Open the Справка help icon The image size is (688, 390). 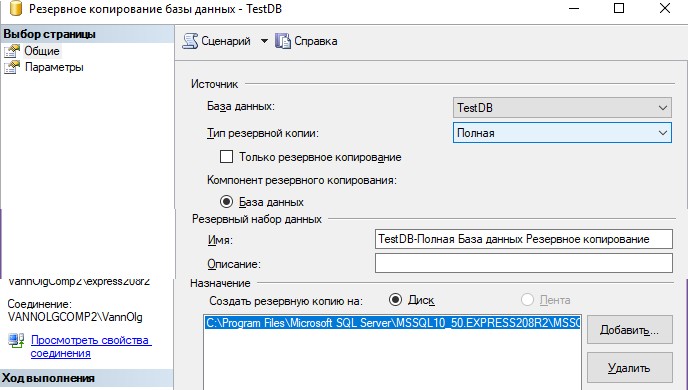click(283, 41)
